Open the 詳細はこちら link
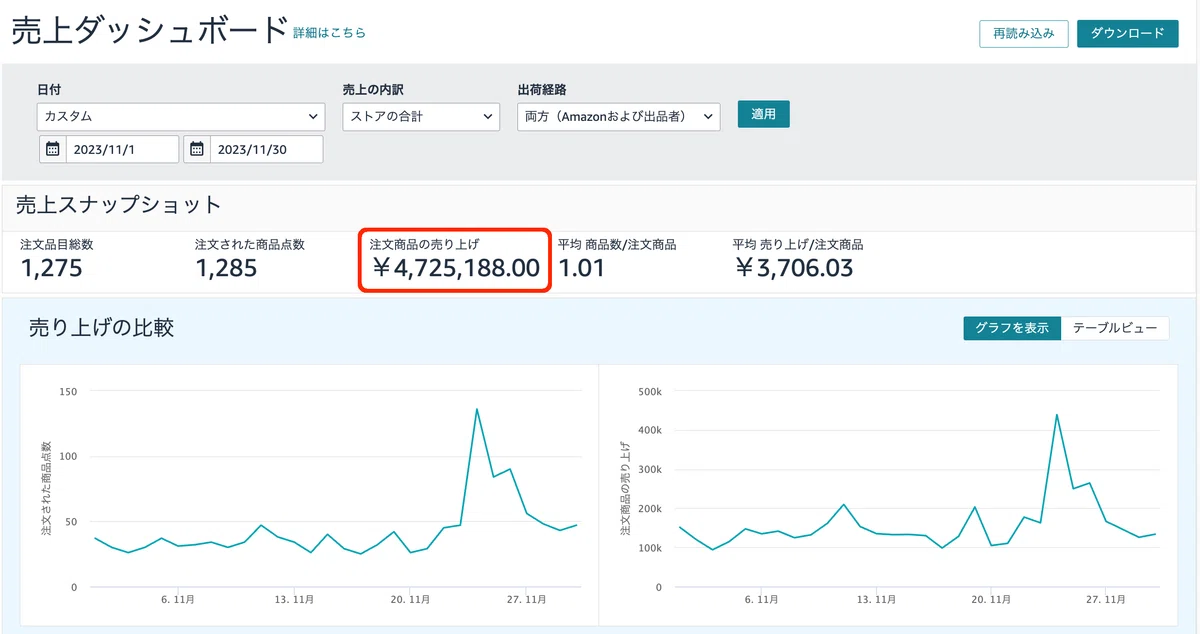The width and height of the screenshot is (1200, 634). (x=329, y=33)
